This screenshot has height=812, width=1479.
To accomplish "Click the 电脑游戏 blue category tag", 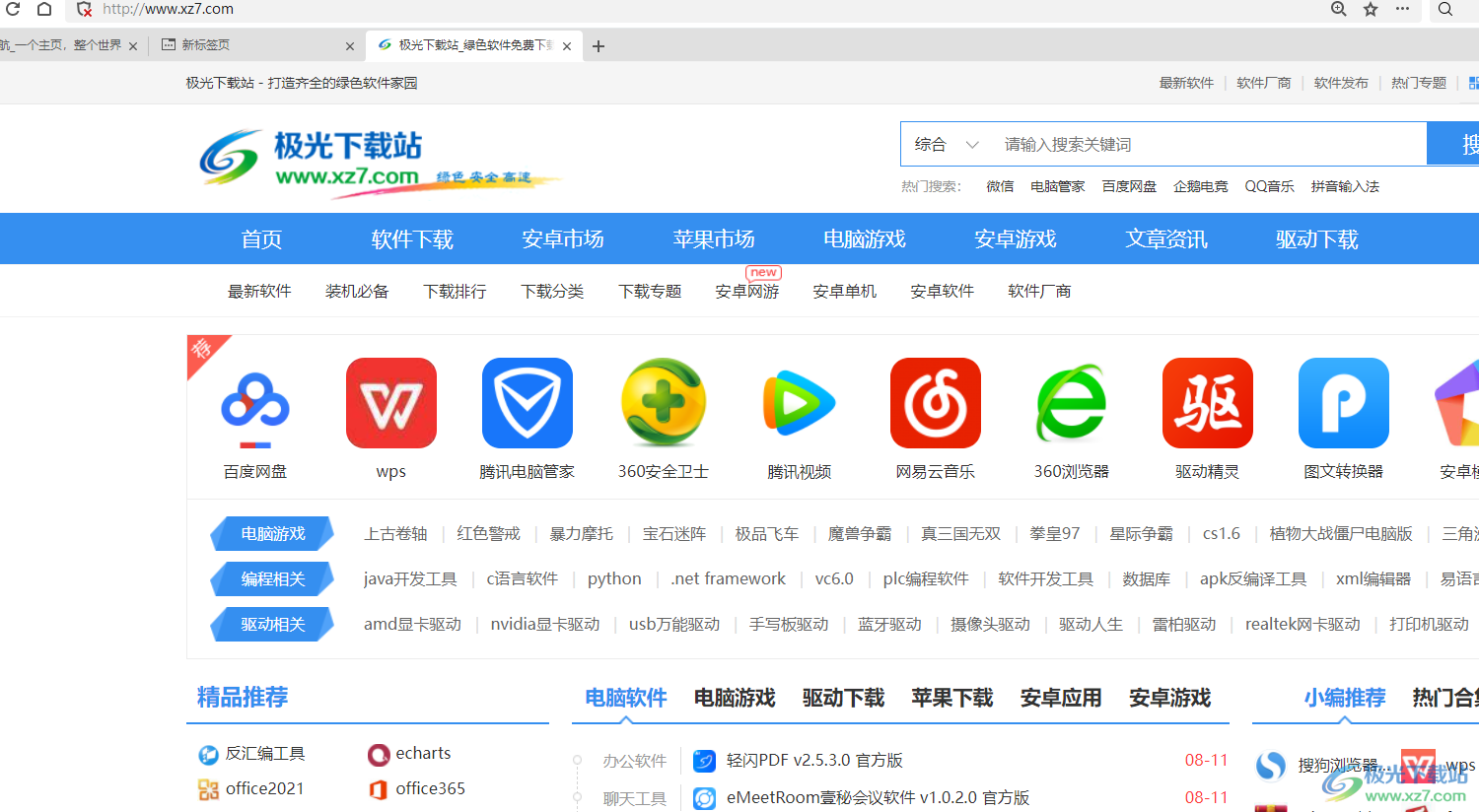I will point(273,534).
